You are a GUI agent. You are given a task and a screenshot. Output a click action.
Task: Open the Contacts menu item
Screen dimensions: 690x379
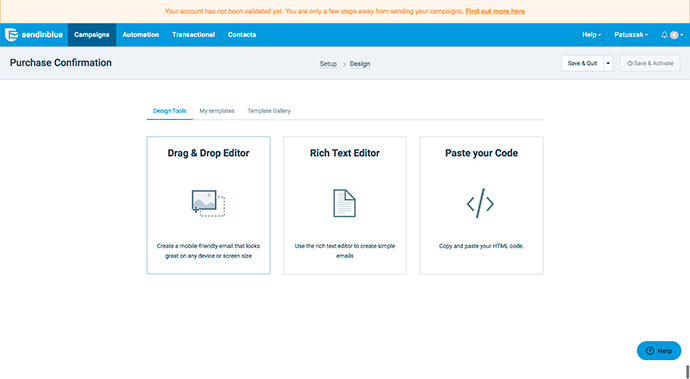point(242,35)
